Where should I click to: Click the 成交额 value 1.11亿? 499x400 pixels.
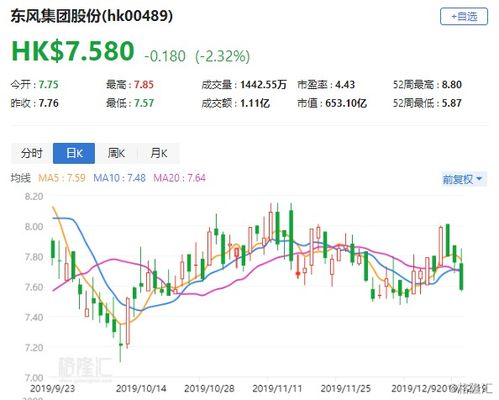(x=255, y=103)
